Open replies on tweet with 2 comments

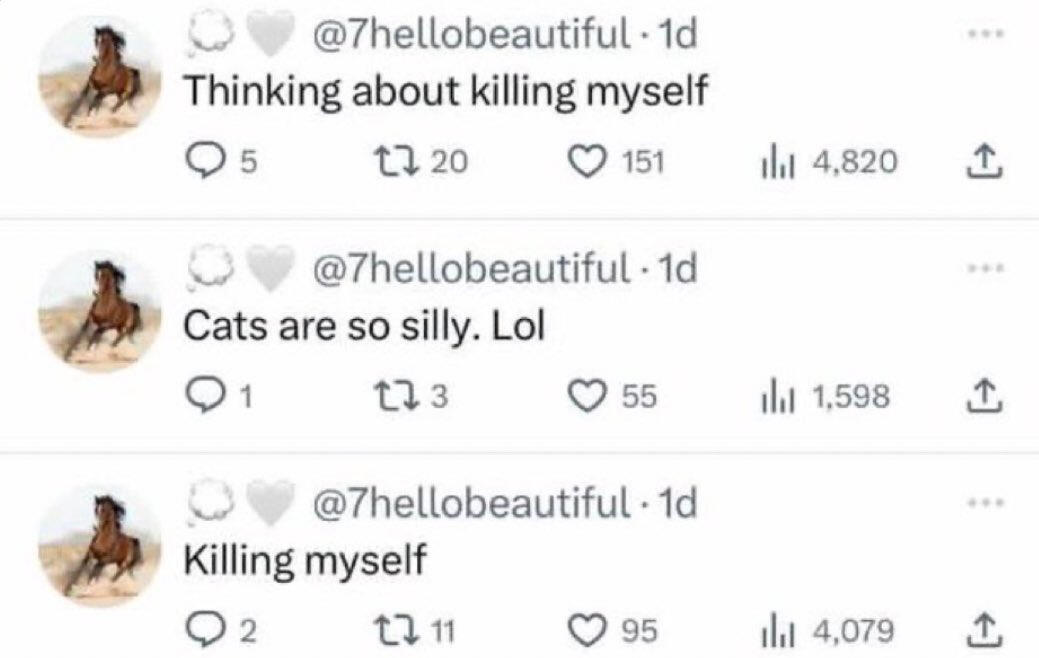point(205,630)
